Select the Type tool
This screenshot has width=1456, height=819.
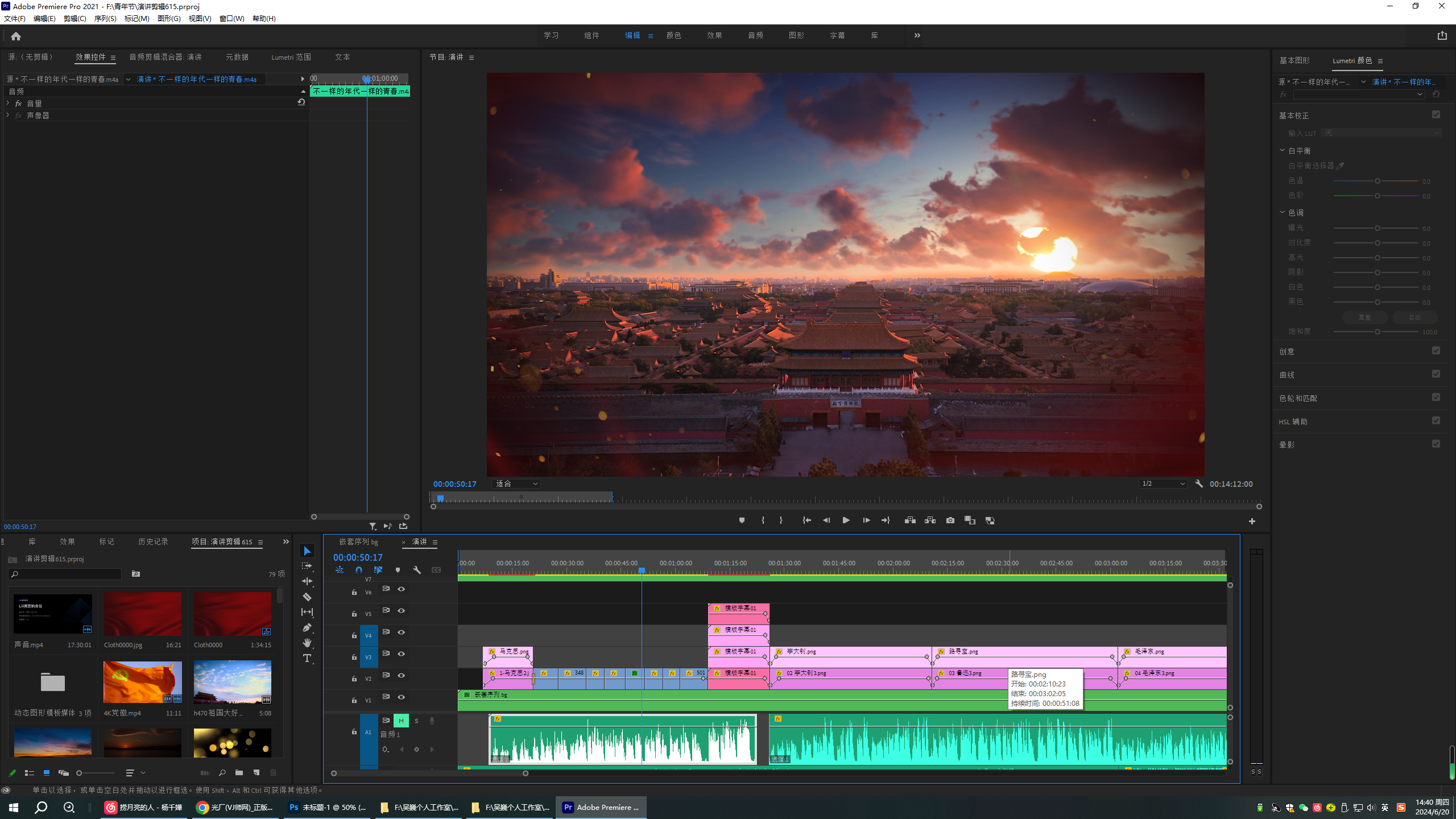click(307, 658)
